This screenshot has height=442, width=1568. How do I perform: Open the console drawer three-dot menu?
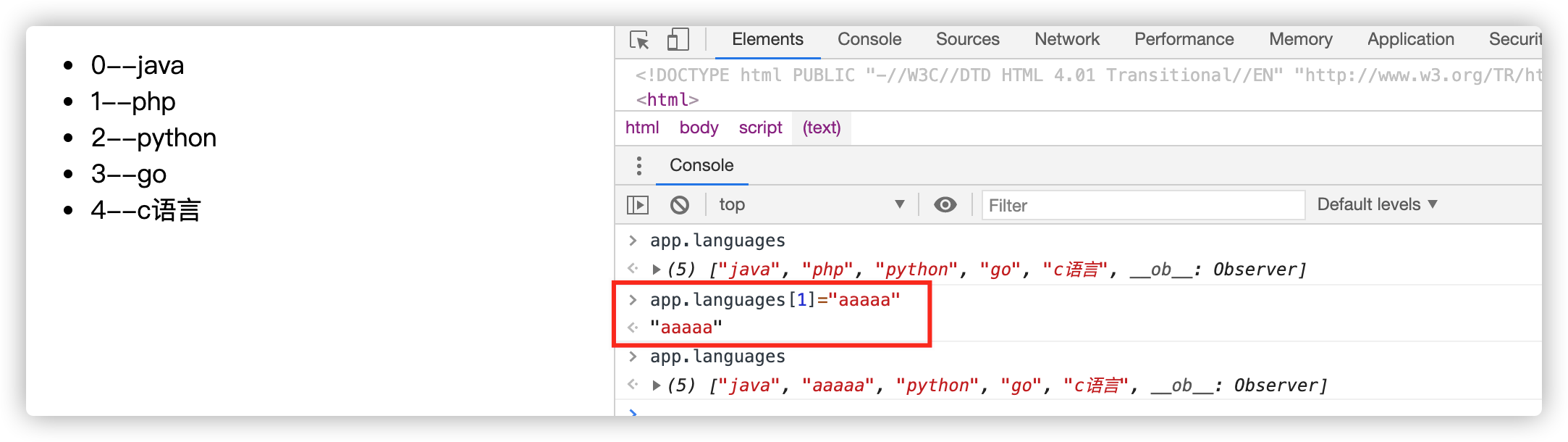pyautogui.click(x=638, y=166)
